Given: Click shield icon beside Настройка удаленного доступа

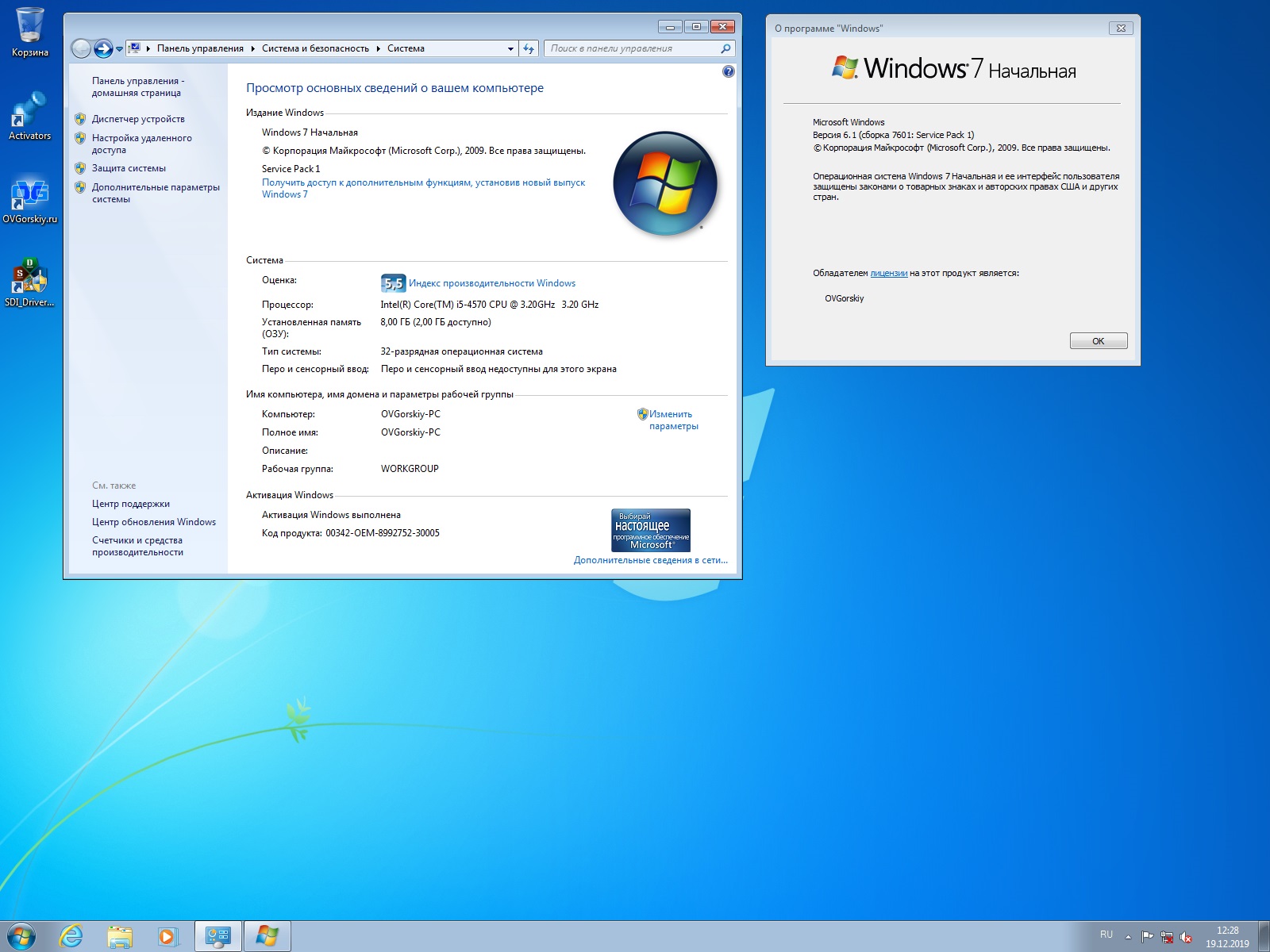Looking at the screenshot, I should [80, 138].
